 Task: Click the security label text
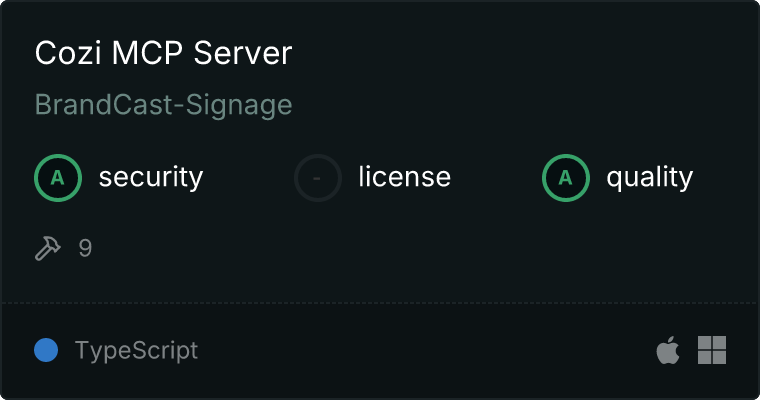tap(151, 178)
